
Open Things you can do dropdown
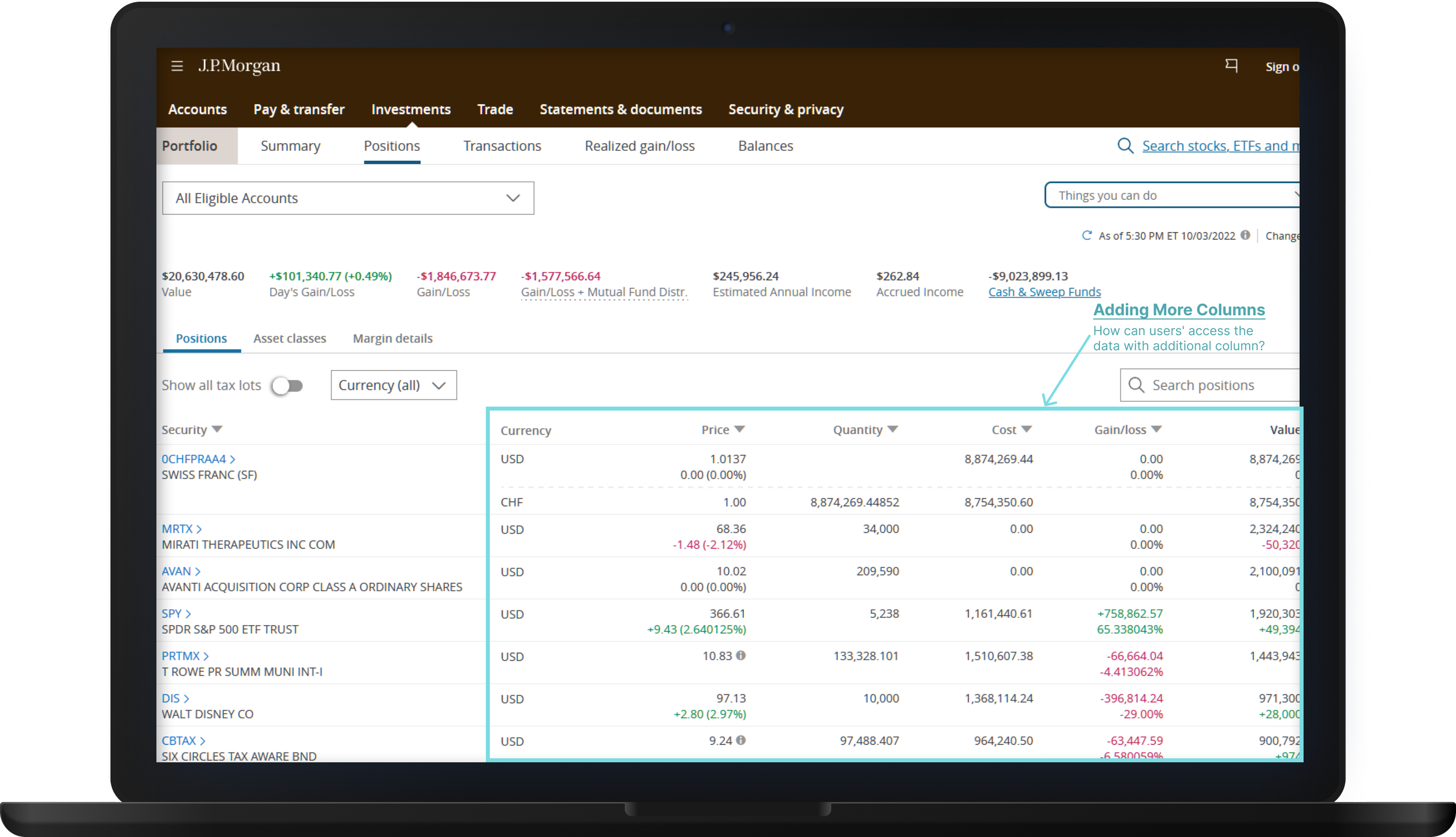1171,195
